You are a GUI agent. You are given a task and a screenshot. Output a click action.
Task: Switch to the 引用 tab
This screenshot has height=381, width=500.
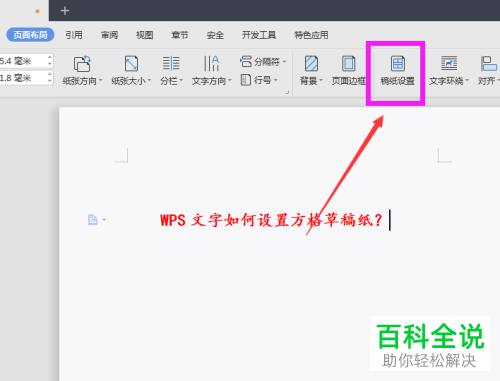pos(74,35)
